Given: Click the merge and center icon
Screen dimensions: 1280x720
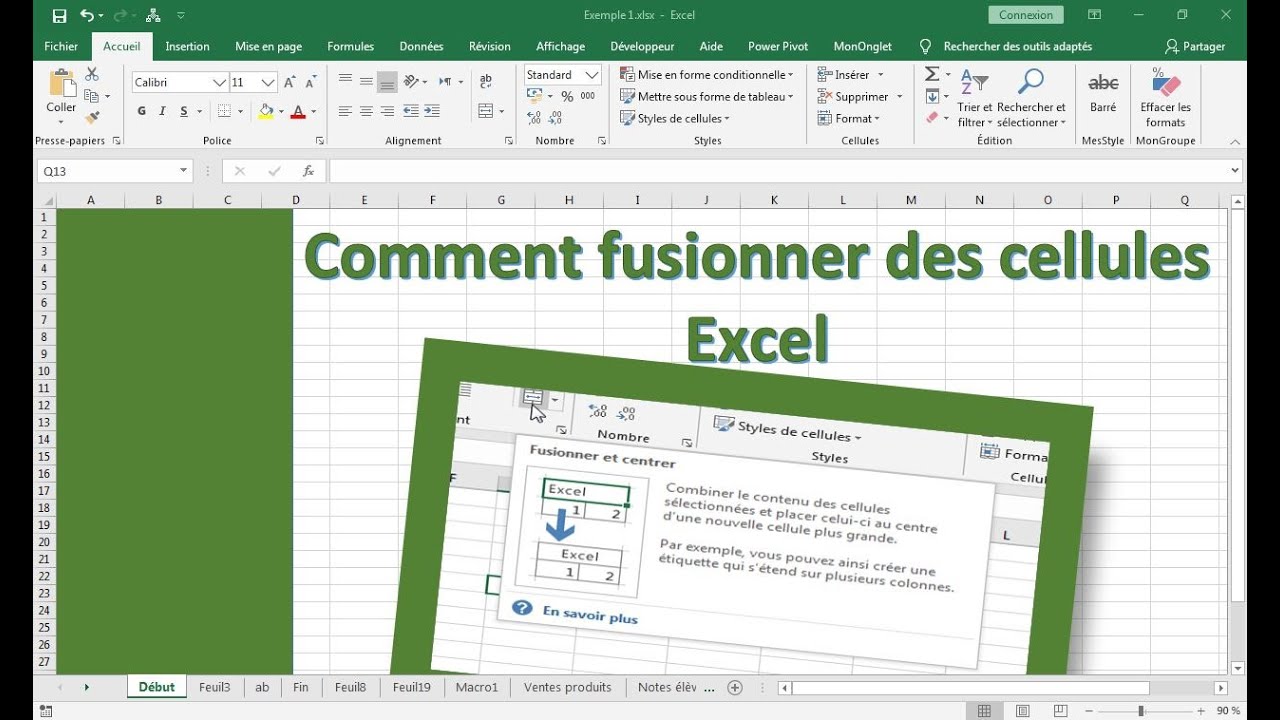Looking at the screenshot, I should pos(485,111).
